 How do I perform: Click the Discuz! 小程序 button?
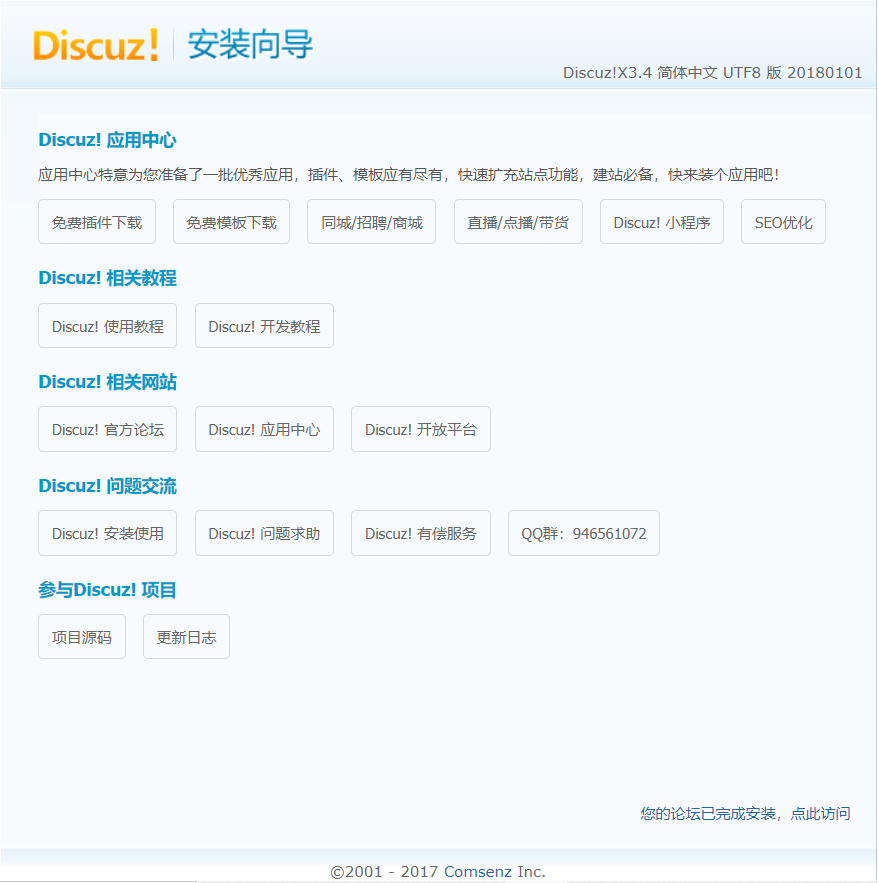[x=662, y=222]
